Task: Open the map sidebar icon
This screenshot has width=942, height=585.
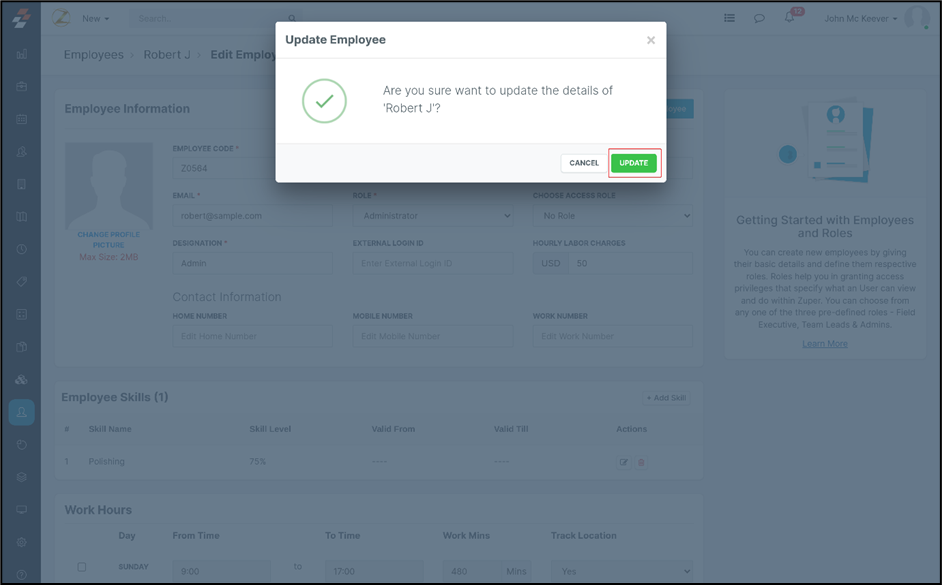Action: pyautogui.click(x=22, y=216)
